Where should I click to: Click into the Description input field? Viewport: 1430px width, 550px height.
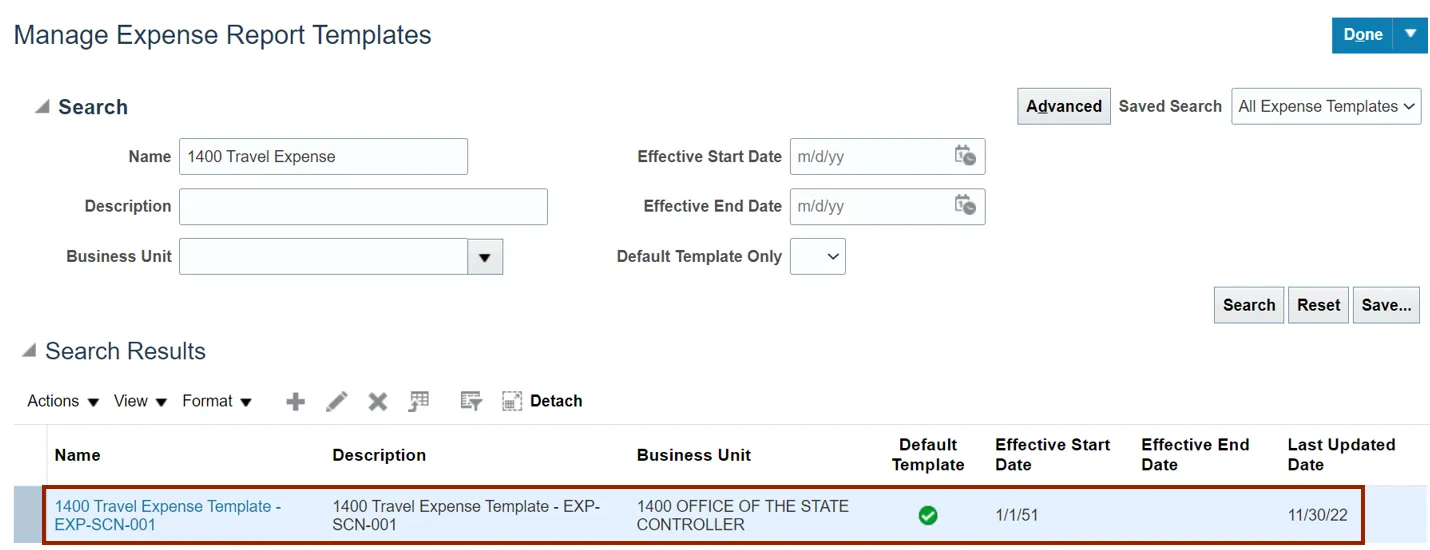click(x=363, y=207)
